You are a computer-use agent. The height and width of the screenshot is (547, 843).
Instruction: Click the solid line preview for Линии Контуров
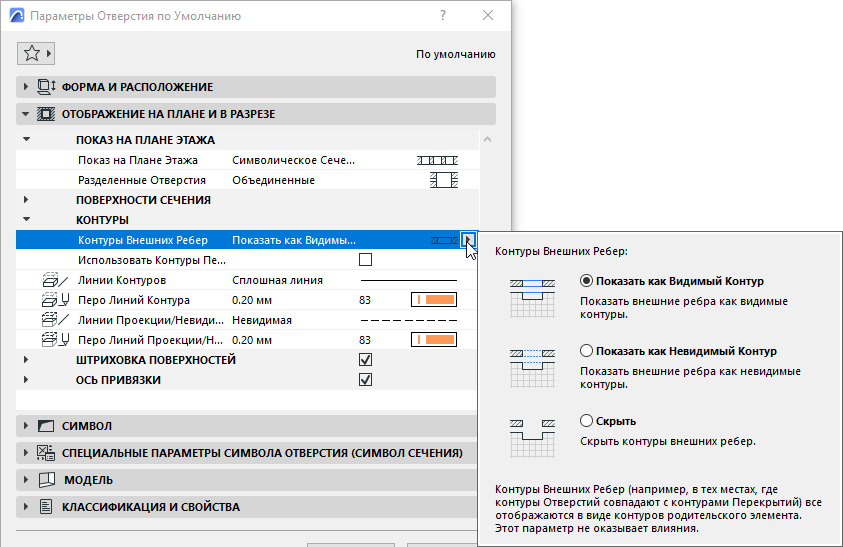coord(409,280)
